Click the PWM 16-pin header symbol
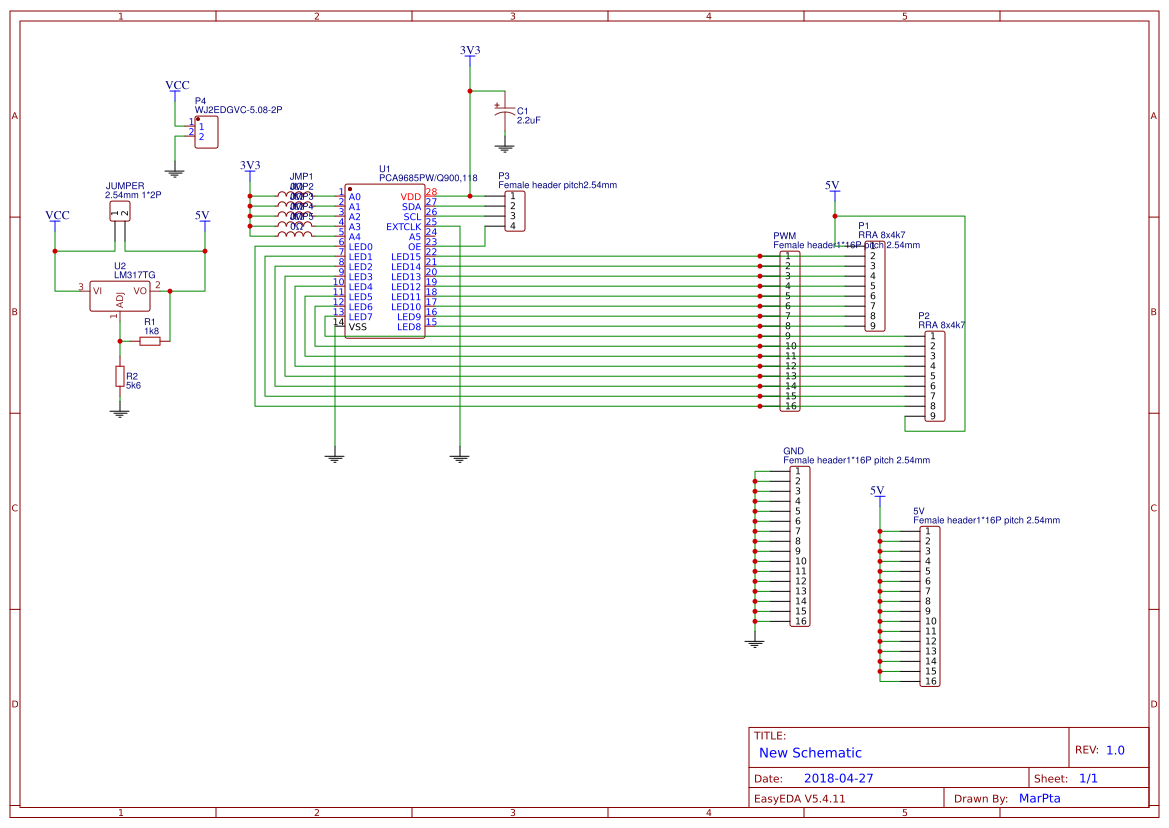 [x=790, y=330]
